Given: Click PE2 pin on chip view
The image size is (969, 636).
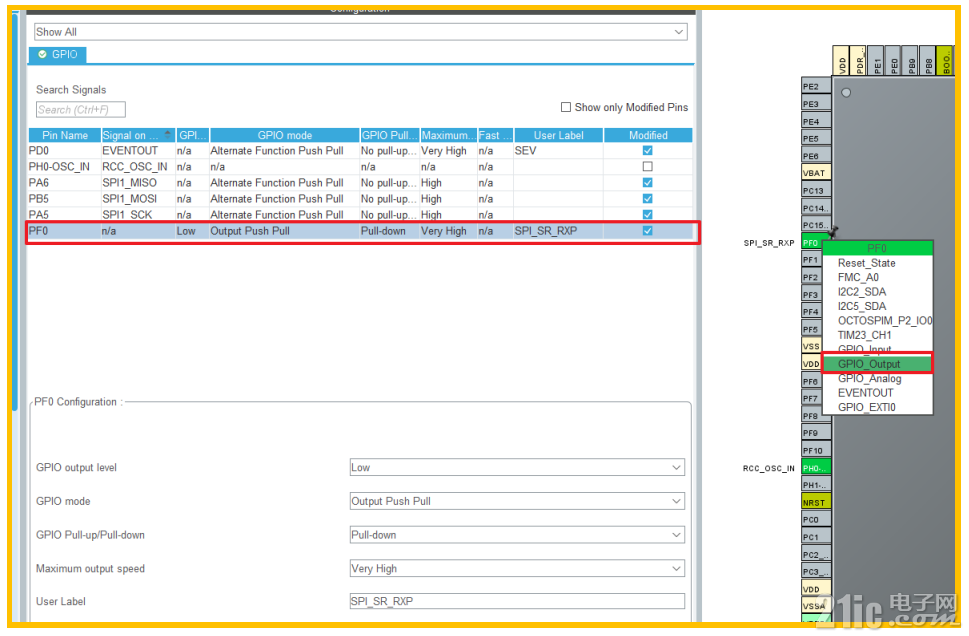Looking at the screenshot, I should (x=816, y=87).
